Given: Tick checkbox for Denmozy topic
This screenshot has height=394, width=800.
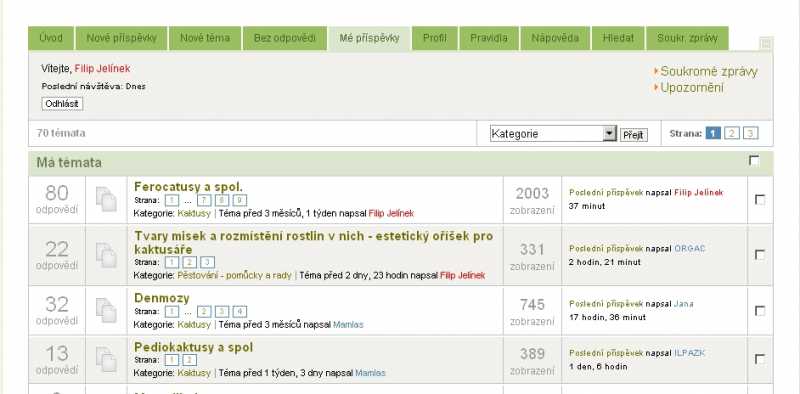Looking at the screenshot, I should [x=760, y=310].
